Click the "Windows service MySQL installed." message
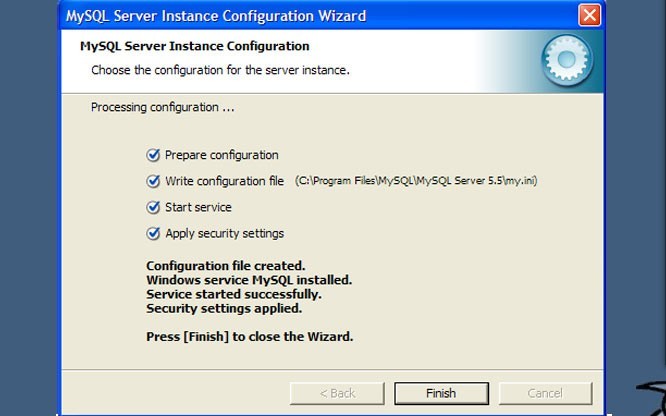Screen dimensions: 666x416 248,281
